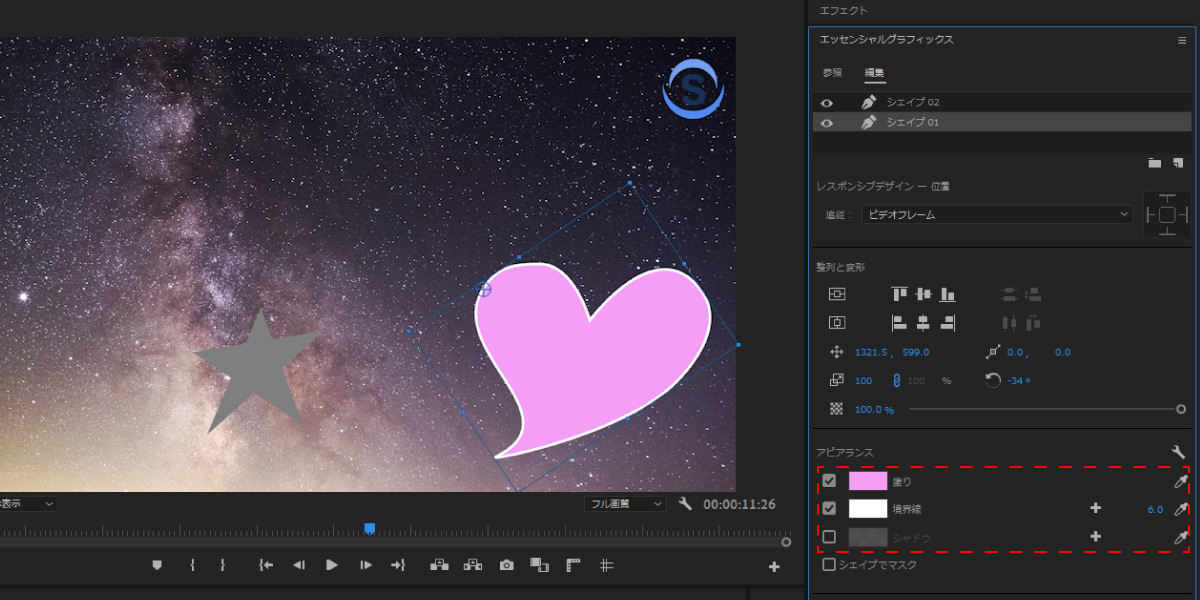Image resolution: width=1200 pixels, height=600 pixels.
Task: Open the エフェクト panel tab
Action: tap(844, 11)
